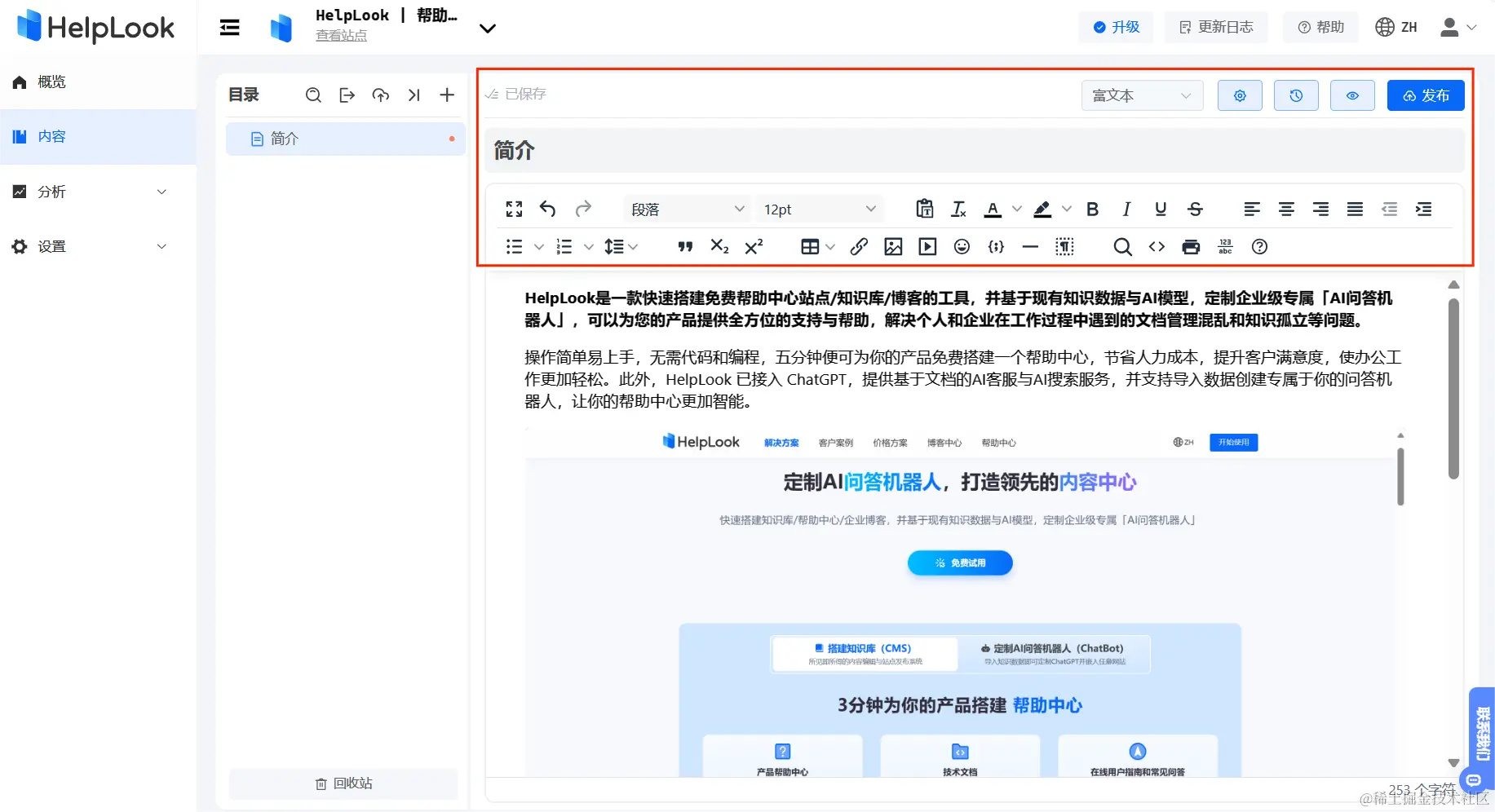Toggle article preview with the eye button

coord(1352,95)
